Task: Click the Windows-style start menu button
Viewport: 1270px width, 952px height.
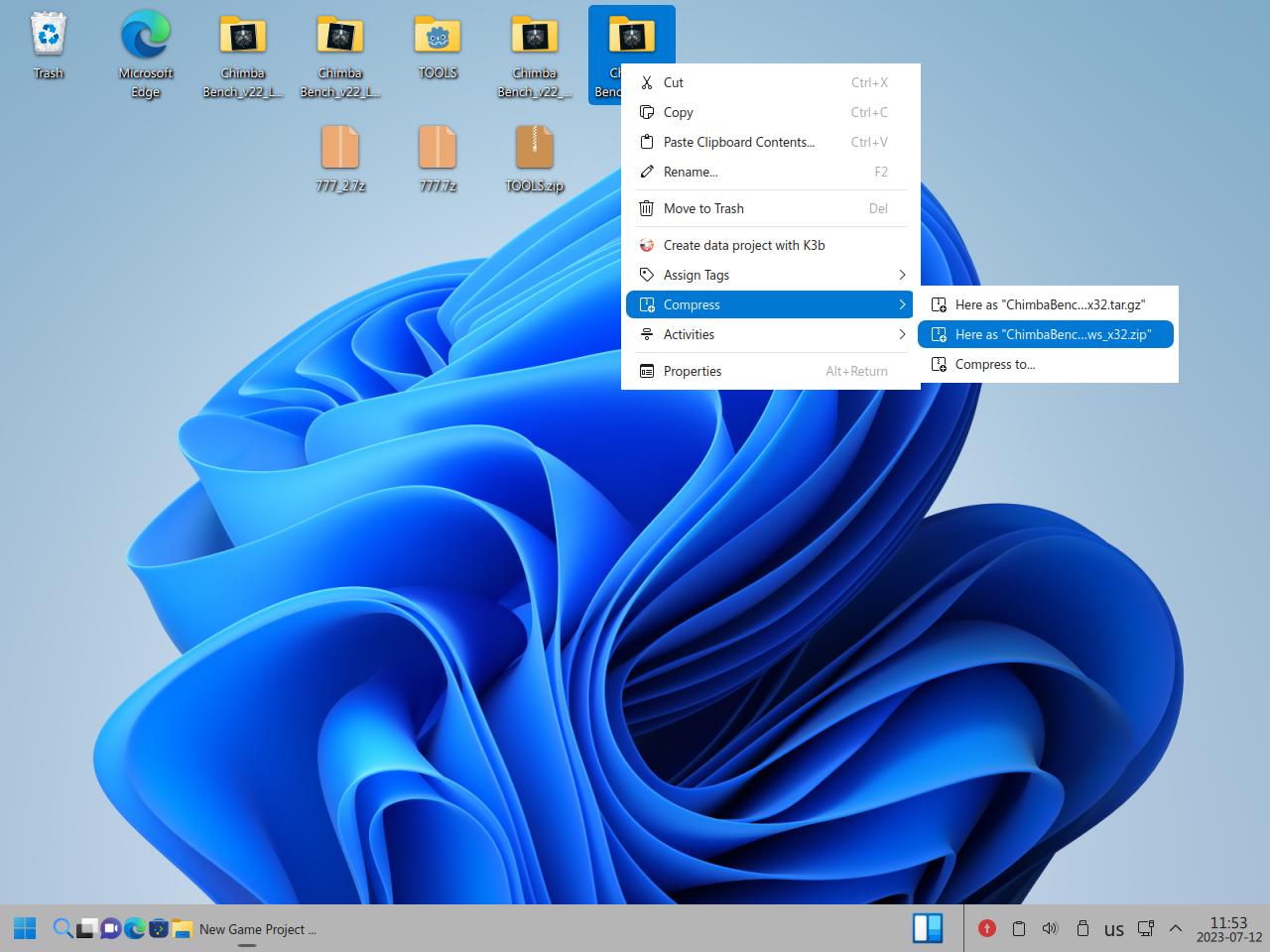Action: tap(25, 928)
